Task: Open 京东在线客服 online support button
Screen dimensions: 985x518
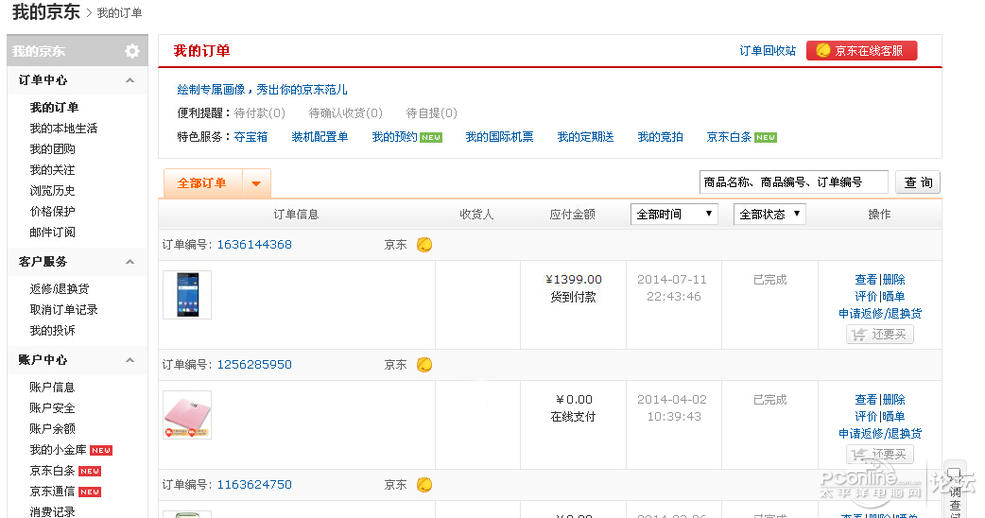Action: pos(862,51)
